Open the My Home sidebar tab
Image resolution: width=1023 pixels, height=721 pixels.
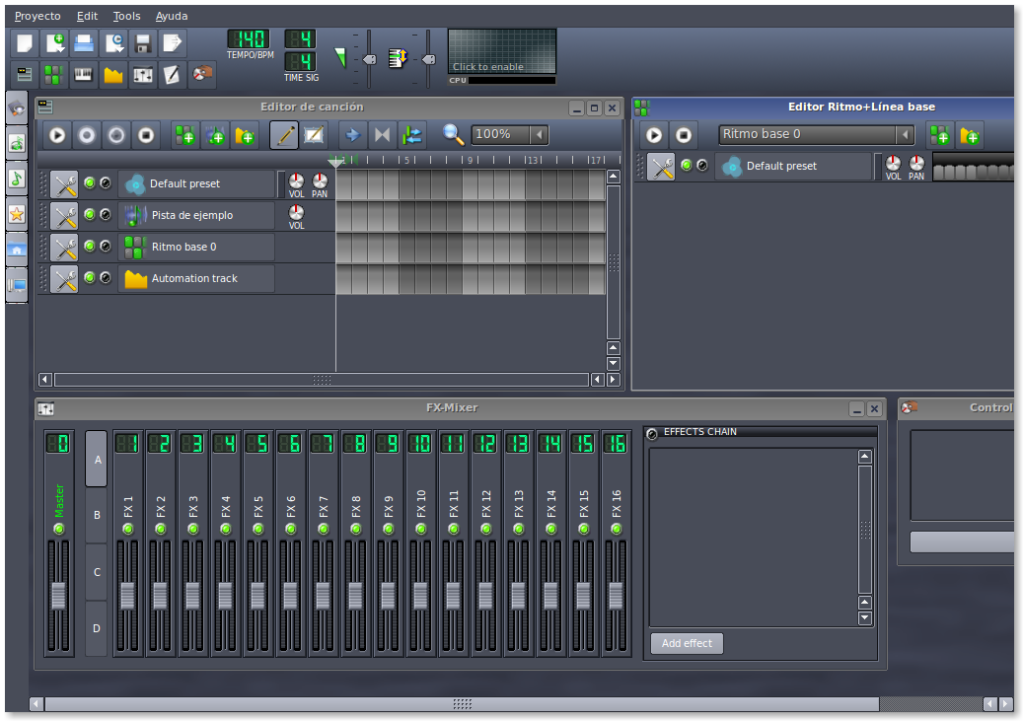click(17, 249)
